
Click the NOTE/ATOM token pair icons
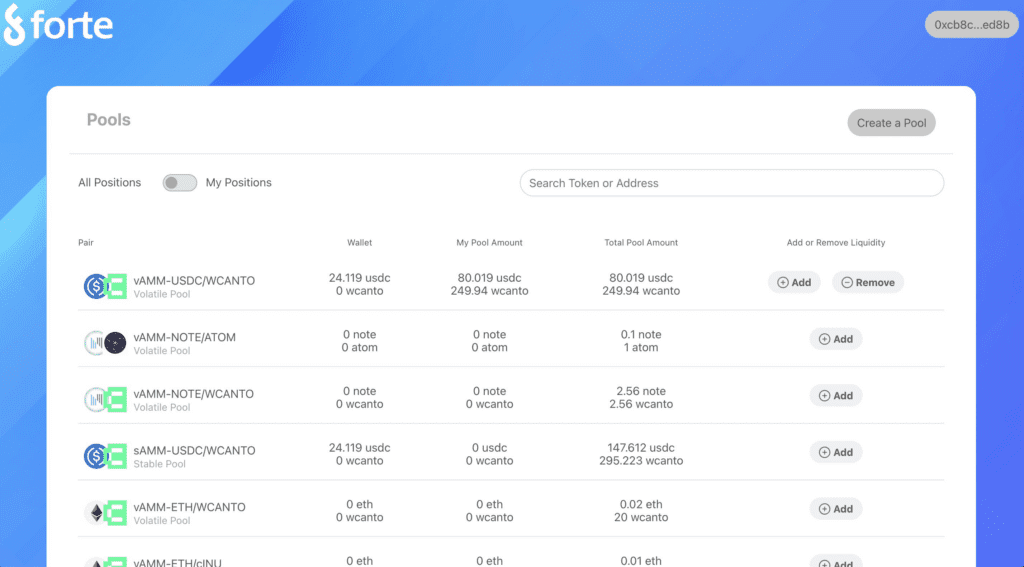pos(105,343)
